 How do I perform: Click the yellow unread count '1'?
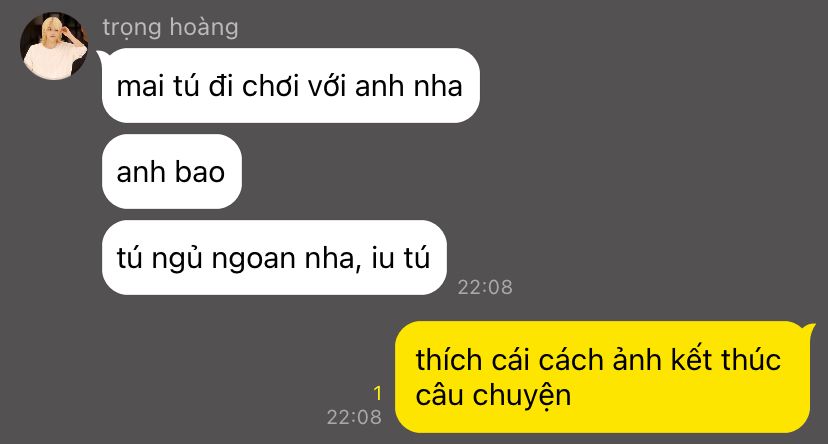(377, 393)
